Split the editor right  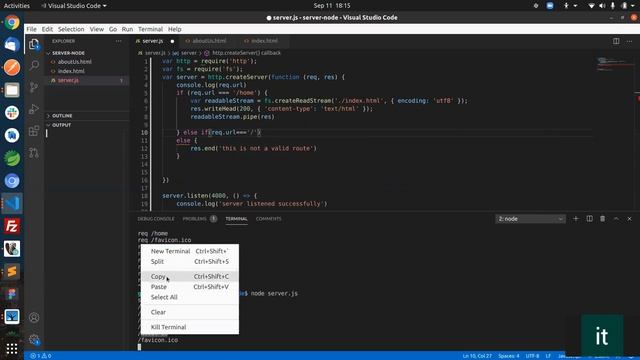(x=616, y=41)
